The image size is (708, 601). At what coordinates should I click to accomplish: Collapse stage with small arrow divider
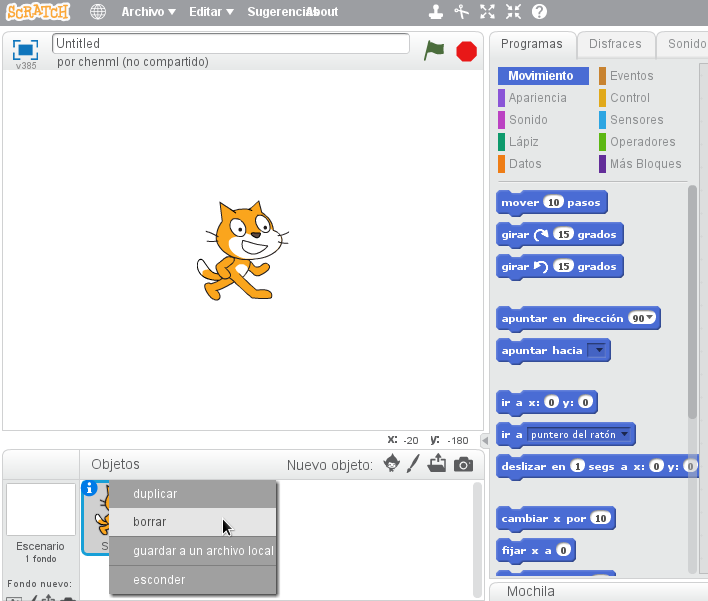[485, 440]
